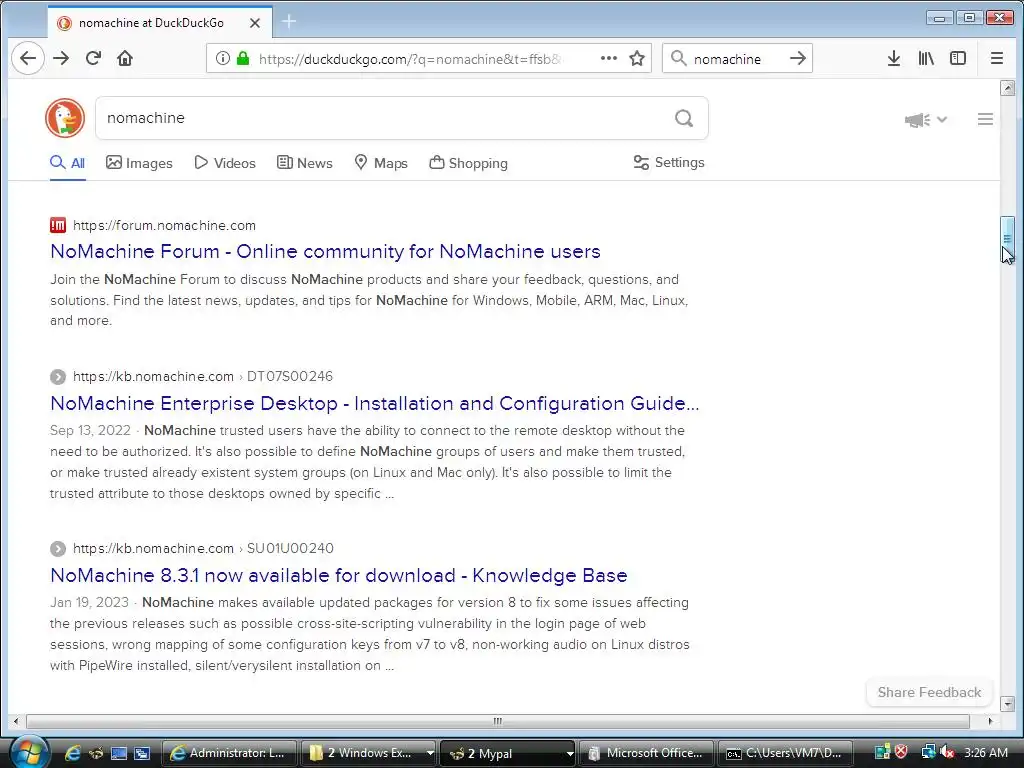Switch to Microsoft Office taskbar window
The image size is (1024, 768).
[645, 753]
